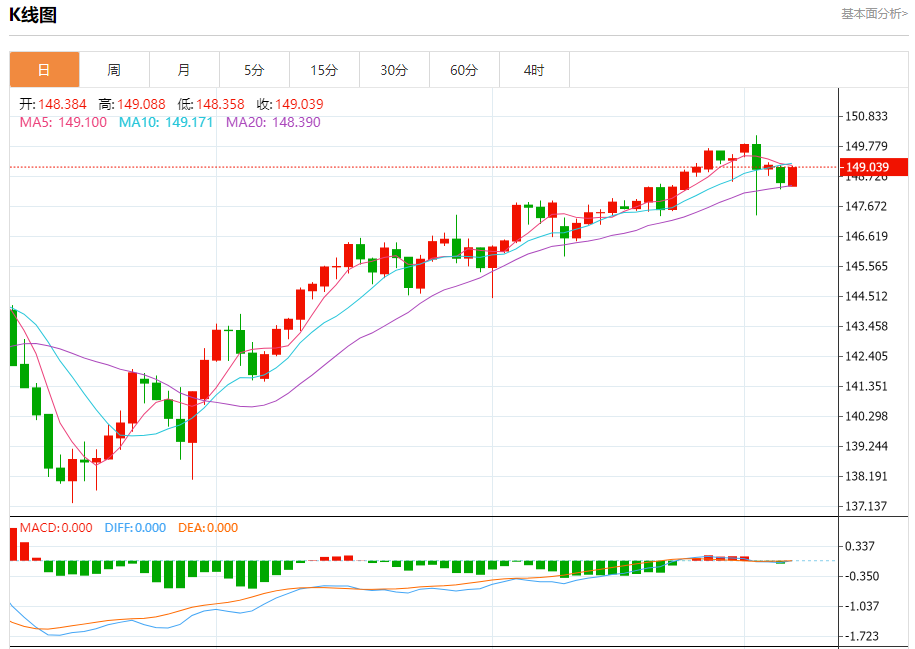The height and width of the screenshot is (649, 915).
Task: Select the 日 daily chart tab
Action: click(44, 70)
